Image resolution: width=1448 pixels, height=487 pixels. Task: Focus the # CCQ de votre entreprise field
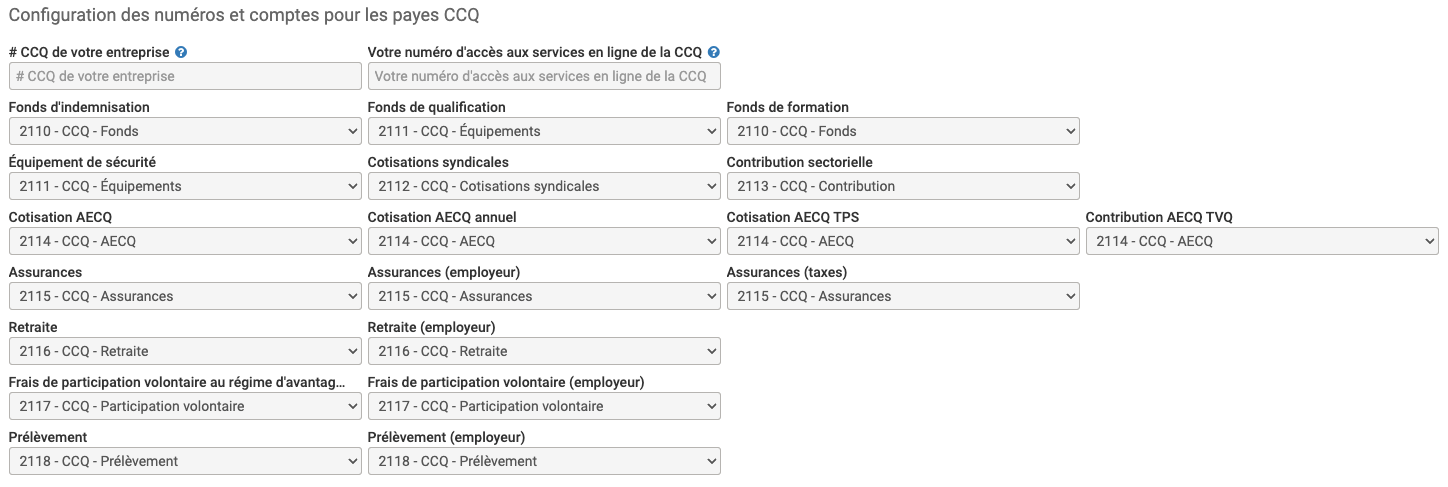click(x=185, y=76)
